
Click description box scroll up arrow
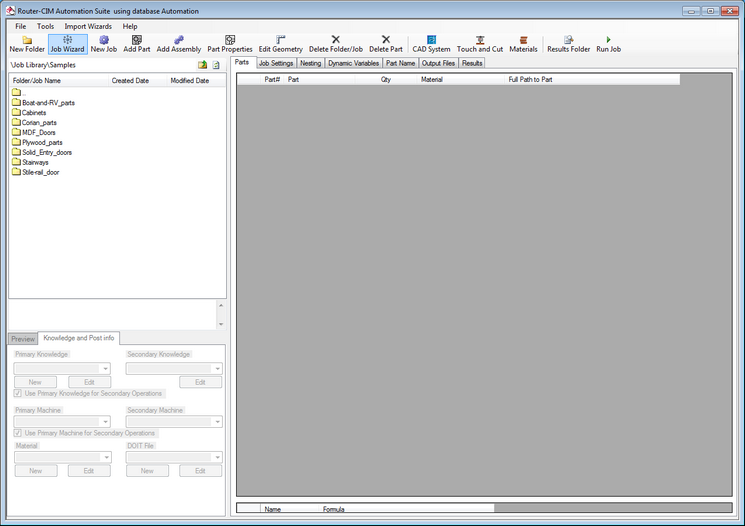coord(221,305)
